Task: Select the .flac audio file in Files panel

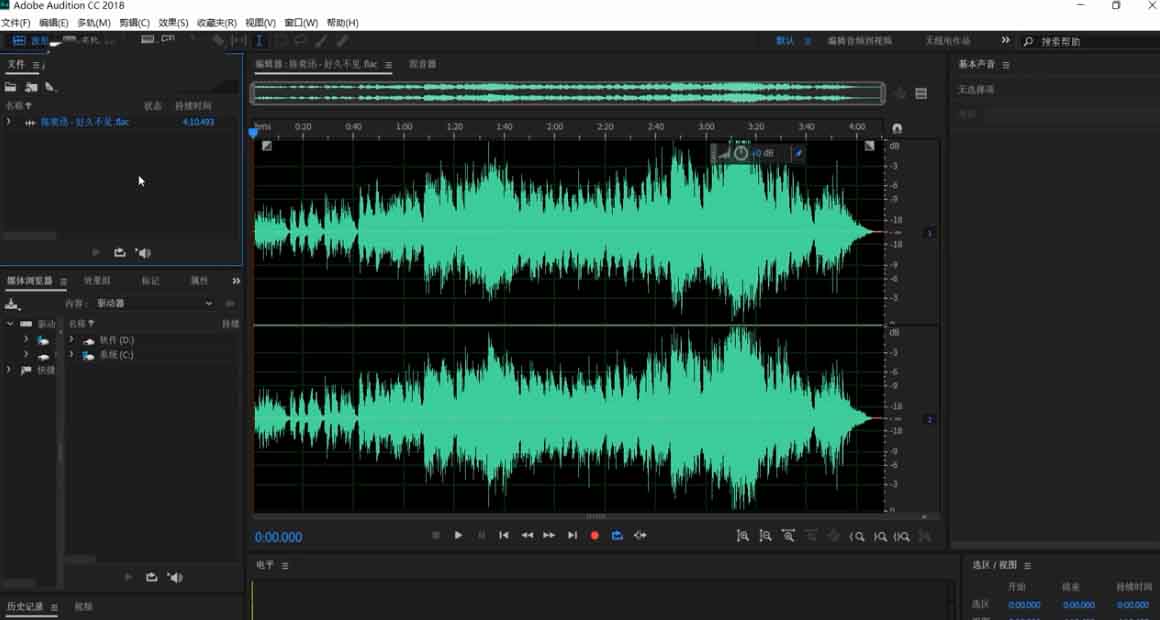Action: [x=84, y=122]
